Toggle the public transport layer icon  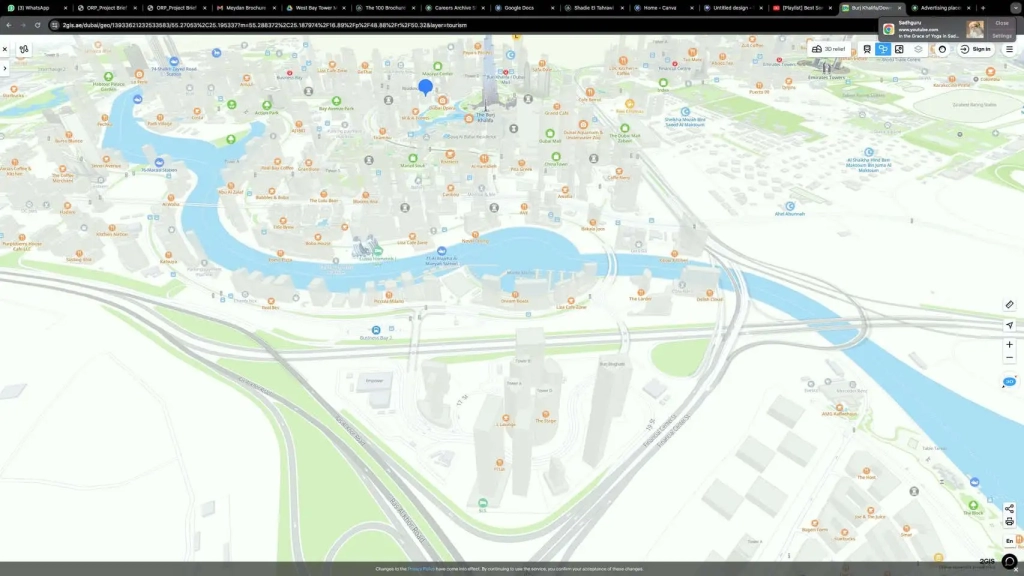[x=867, y=49]
